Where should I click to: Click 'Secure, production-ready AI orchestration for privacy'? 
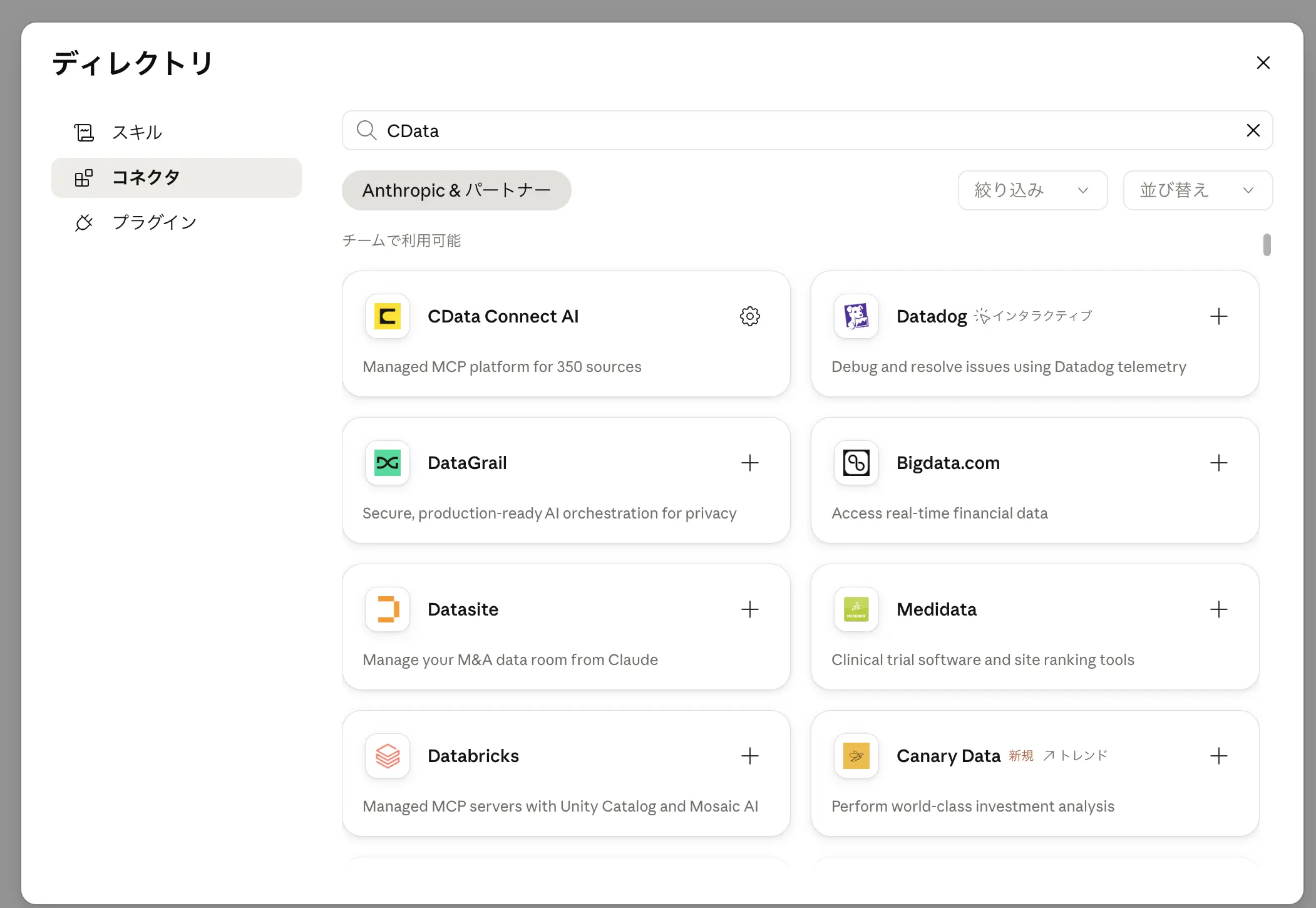coord(549,513)
